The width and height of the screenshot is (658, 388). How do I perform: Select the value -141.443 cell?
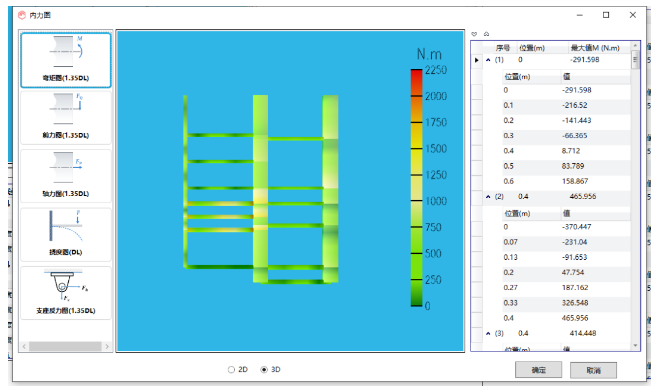576,120
